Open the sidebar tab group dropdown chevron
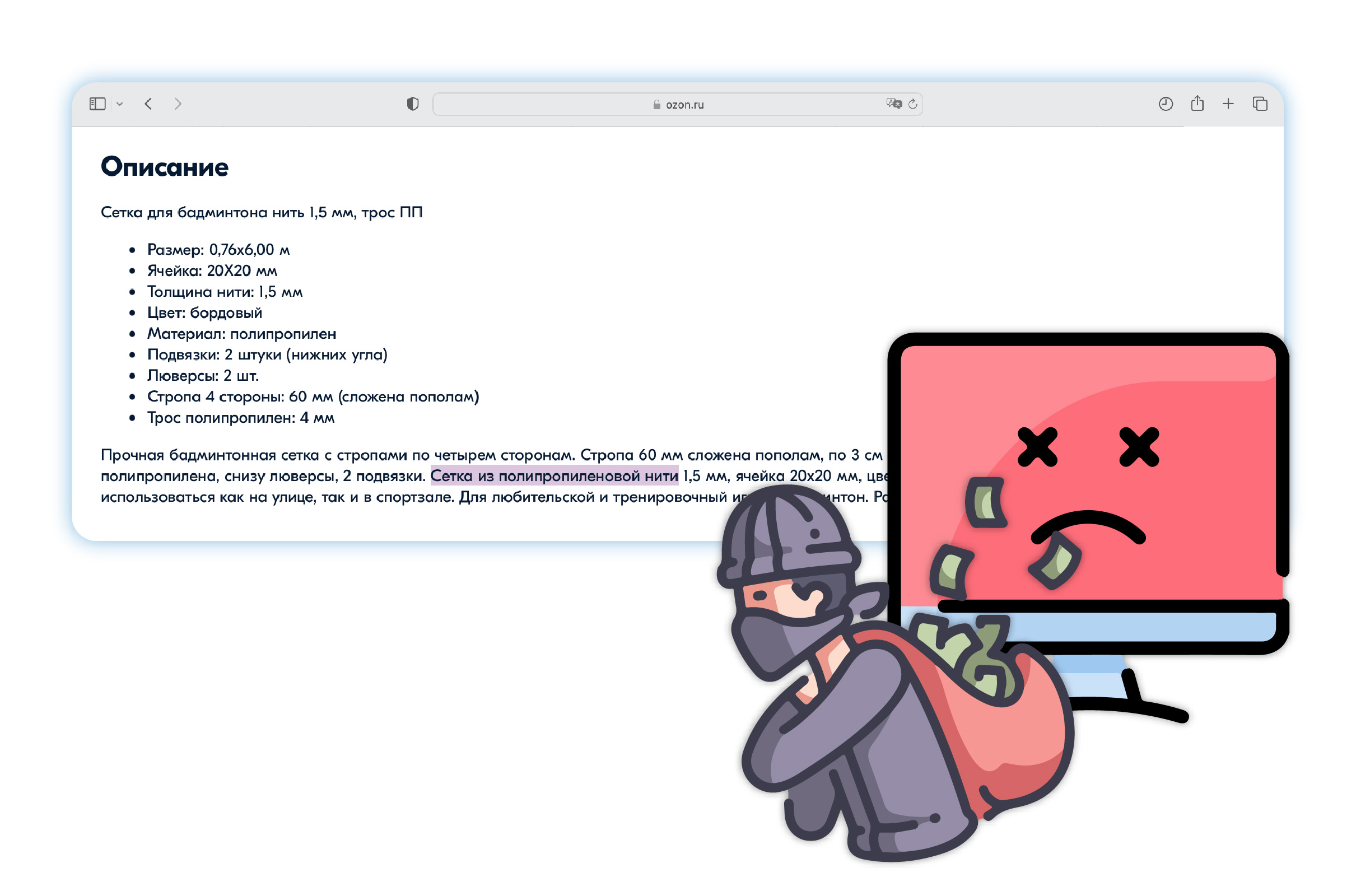This screenshot has width=1356, height=896. pyautogui.click(x=119, y=104)
